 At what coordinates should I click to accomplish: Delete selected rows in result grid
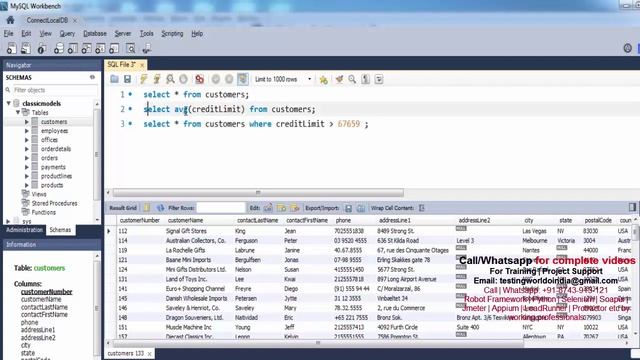(x=295, y=208)
